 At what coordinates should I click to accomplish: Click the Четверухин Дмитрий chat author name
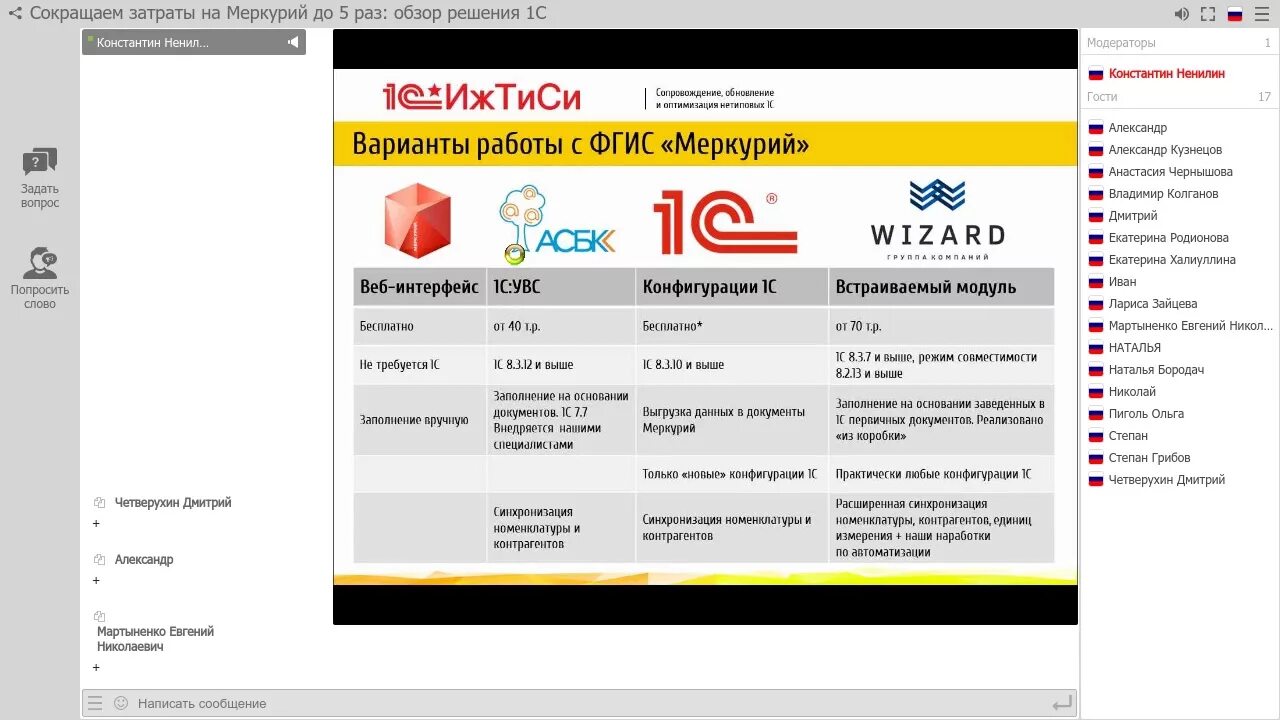(x=173, y=503)
